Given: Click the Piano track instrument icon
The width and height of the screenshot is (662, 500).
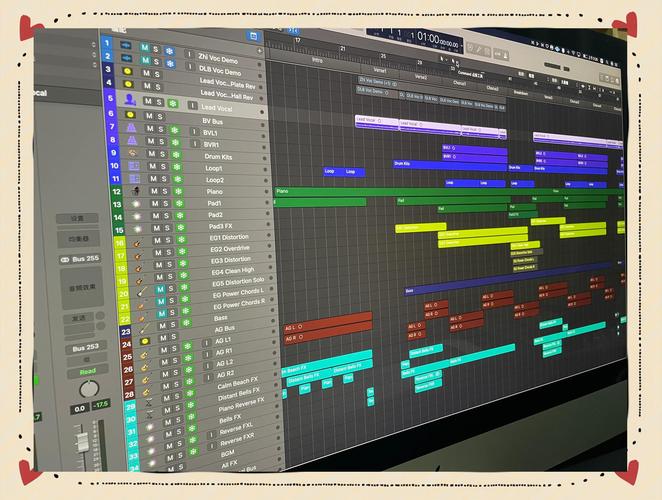Looking at the screenshot, I should point(133,190).
